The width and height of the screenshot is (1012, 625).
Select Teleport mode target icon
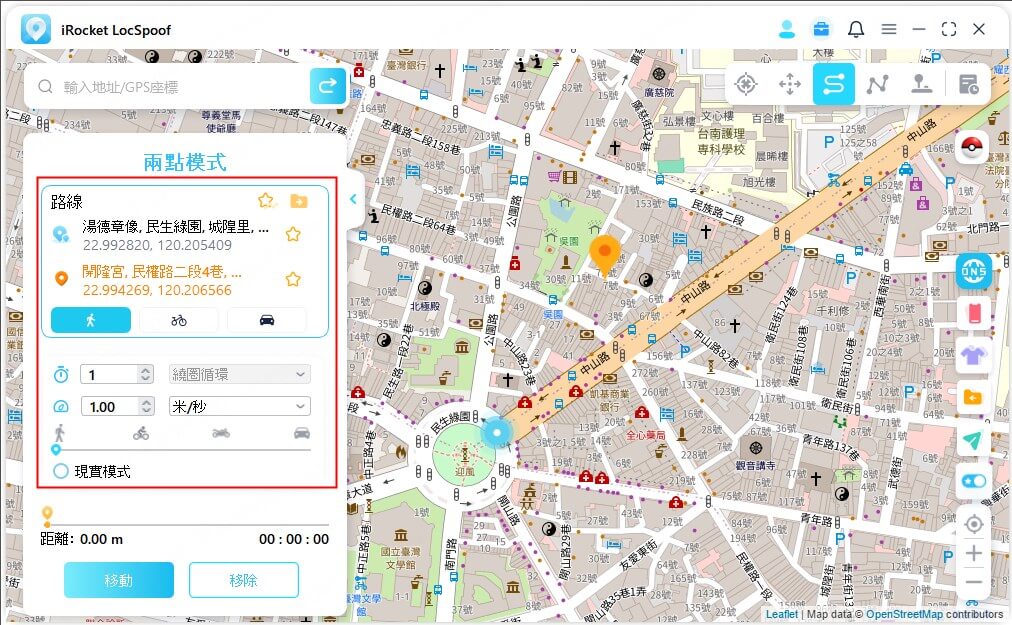tap(746, 84)
